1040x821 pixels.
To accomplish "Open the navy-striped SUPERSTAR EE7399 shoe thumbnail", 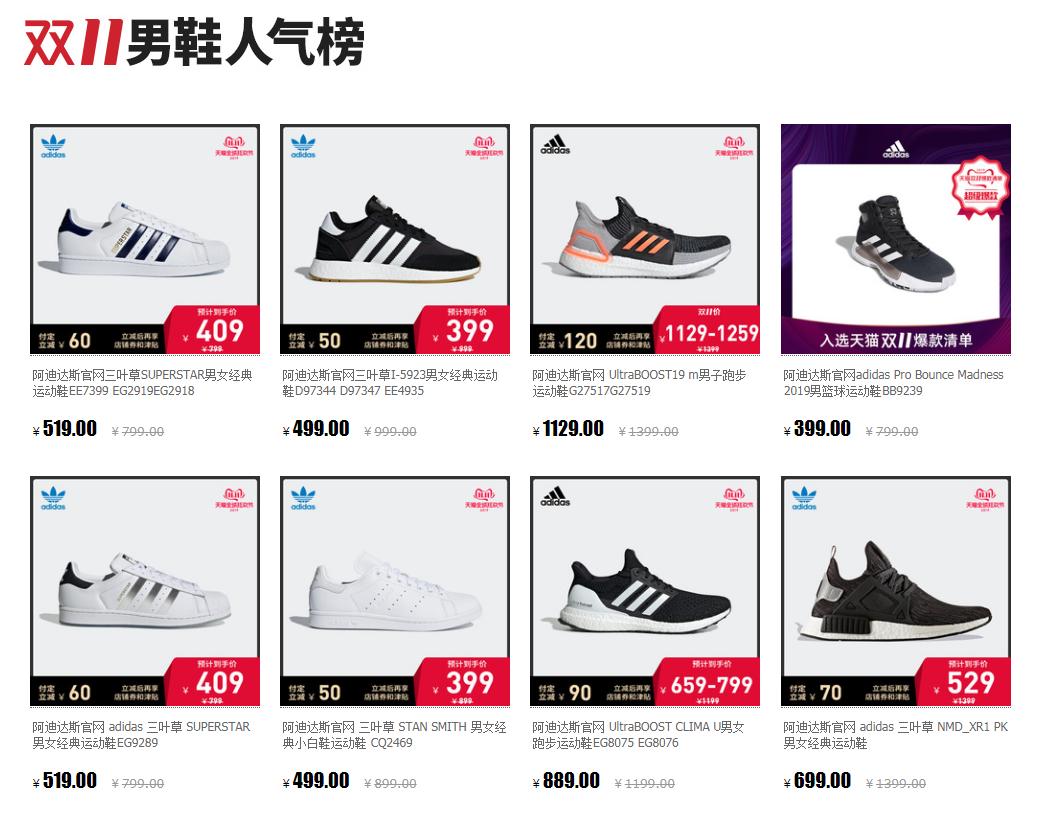I will pos(145,239).
